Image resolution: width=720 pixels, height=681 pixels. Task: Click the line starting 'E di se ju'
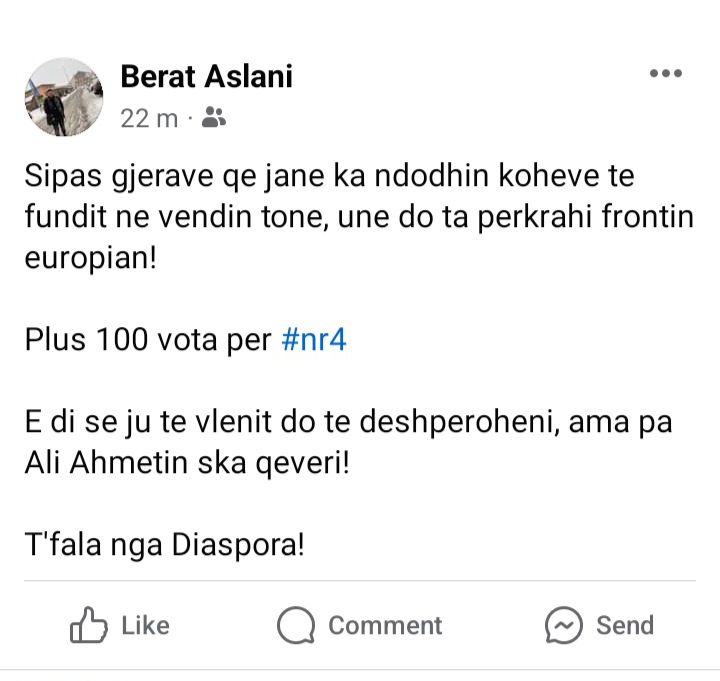coord(348,422)
